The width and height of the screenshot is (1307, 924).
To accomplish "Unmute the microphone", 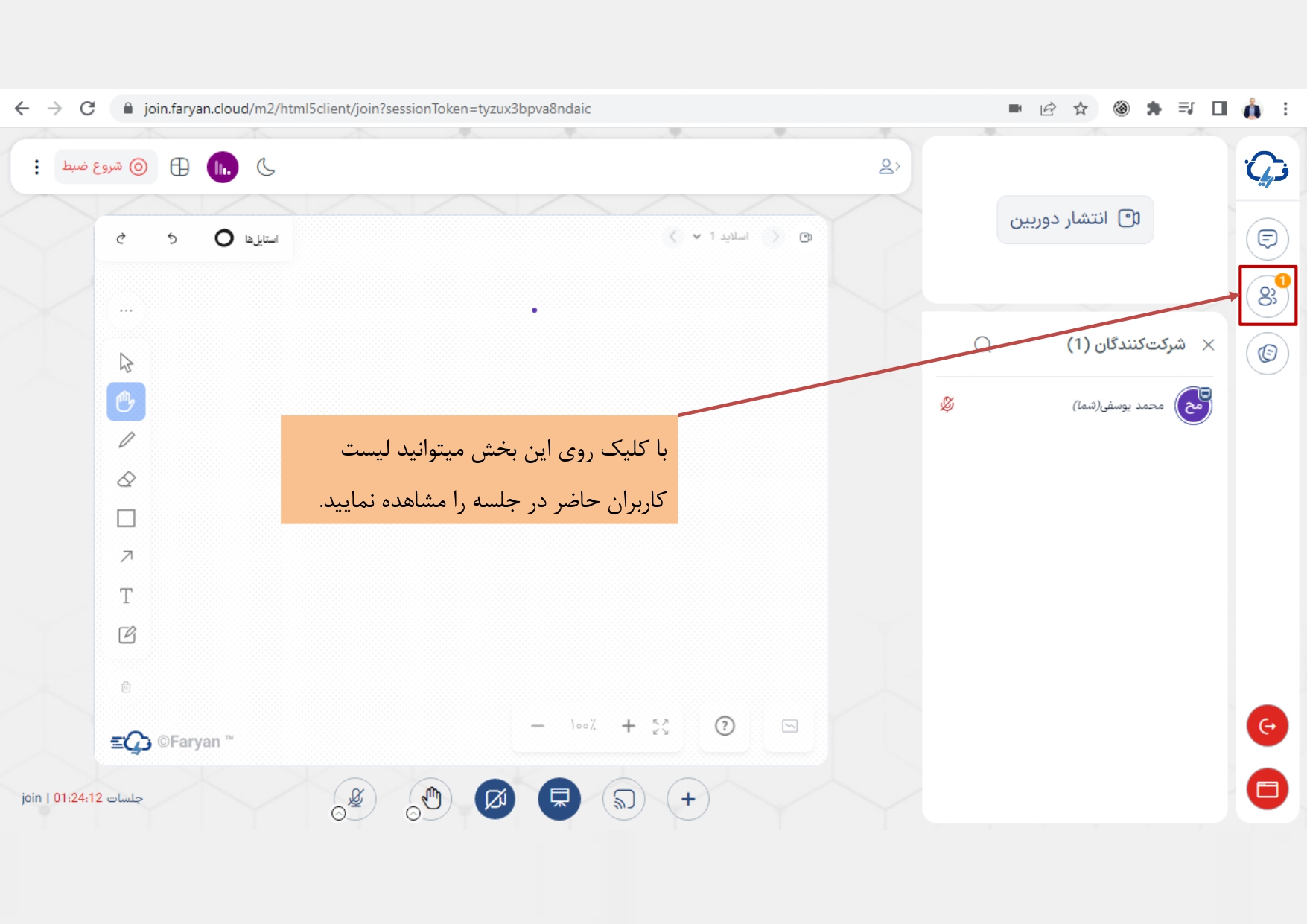I will [356, 798].
